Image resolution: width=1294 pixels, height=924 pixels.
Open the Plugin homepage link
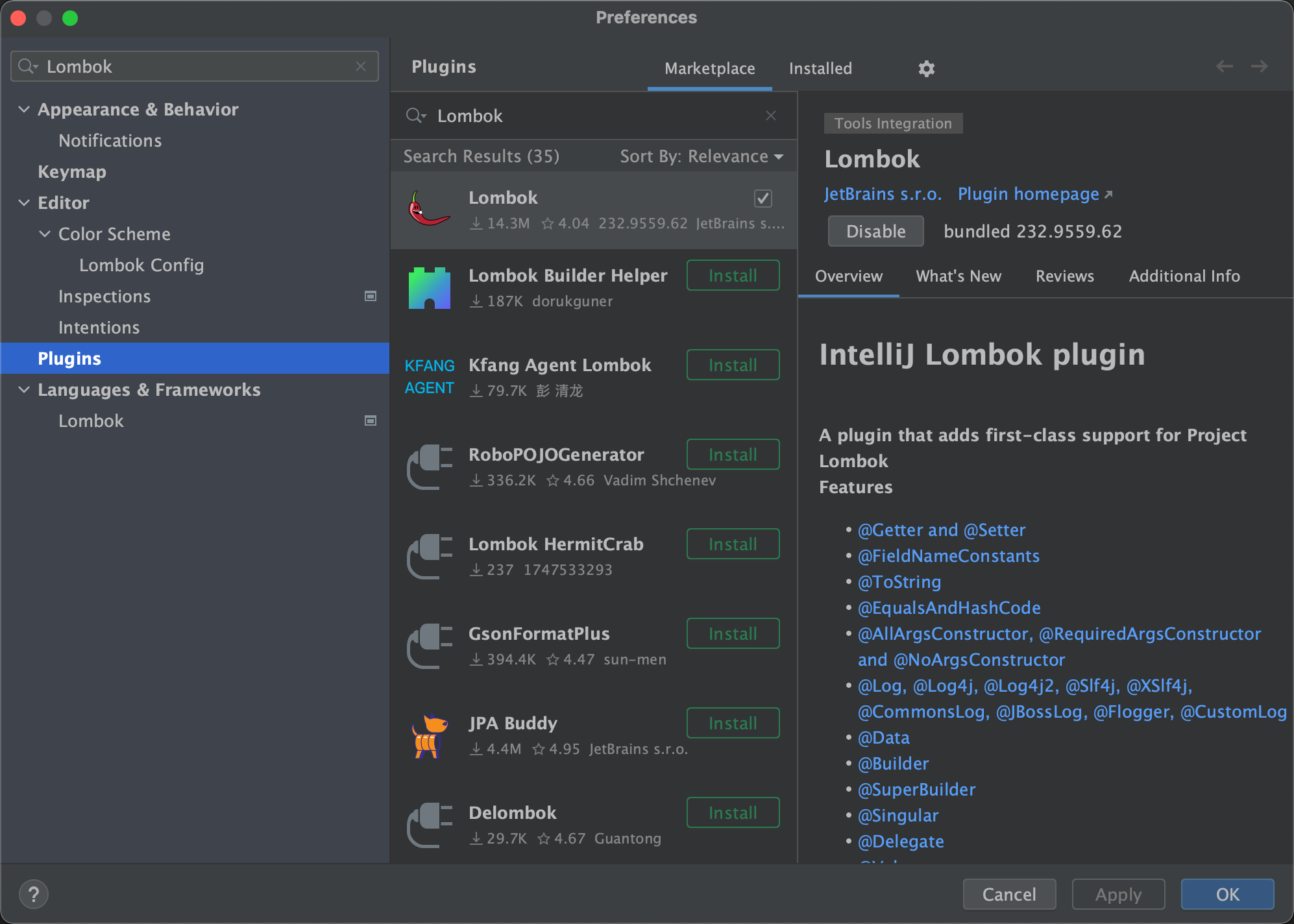click(1035, 194)
